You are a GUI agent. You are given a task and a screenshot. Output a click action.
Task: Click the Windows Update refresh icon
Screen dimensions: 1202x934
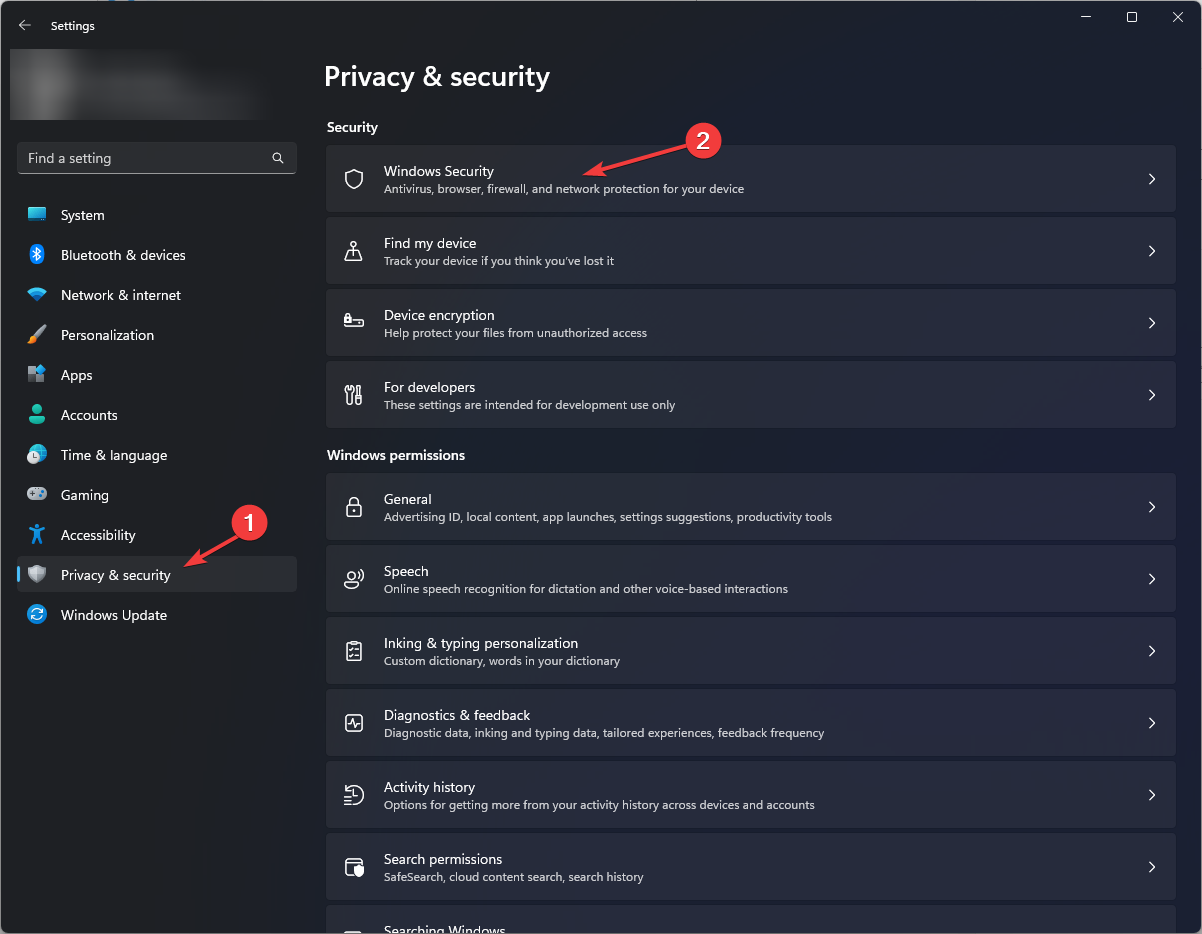coord(37,615)
